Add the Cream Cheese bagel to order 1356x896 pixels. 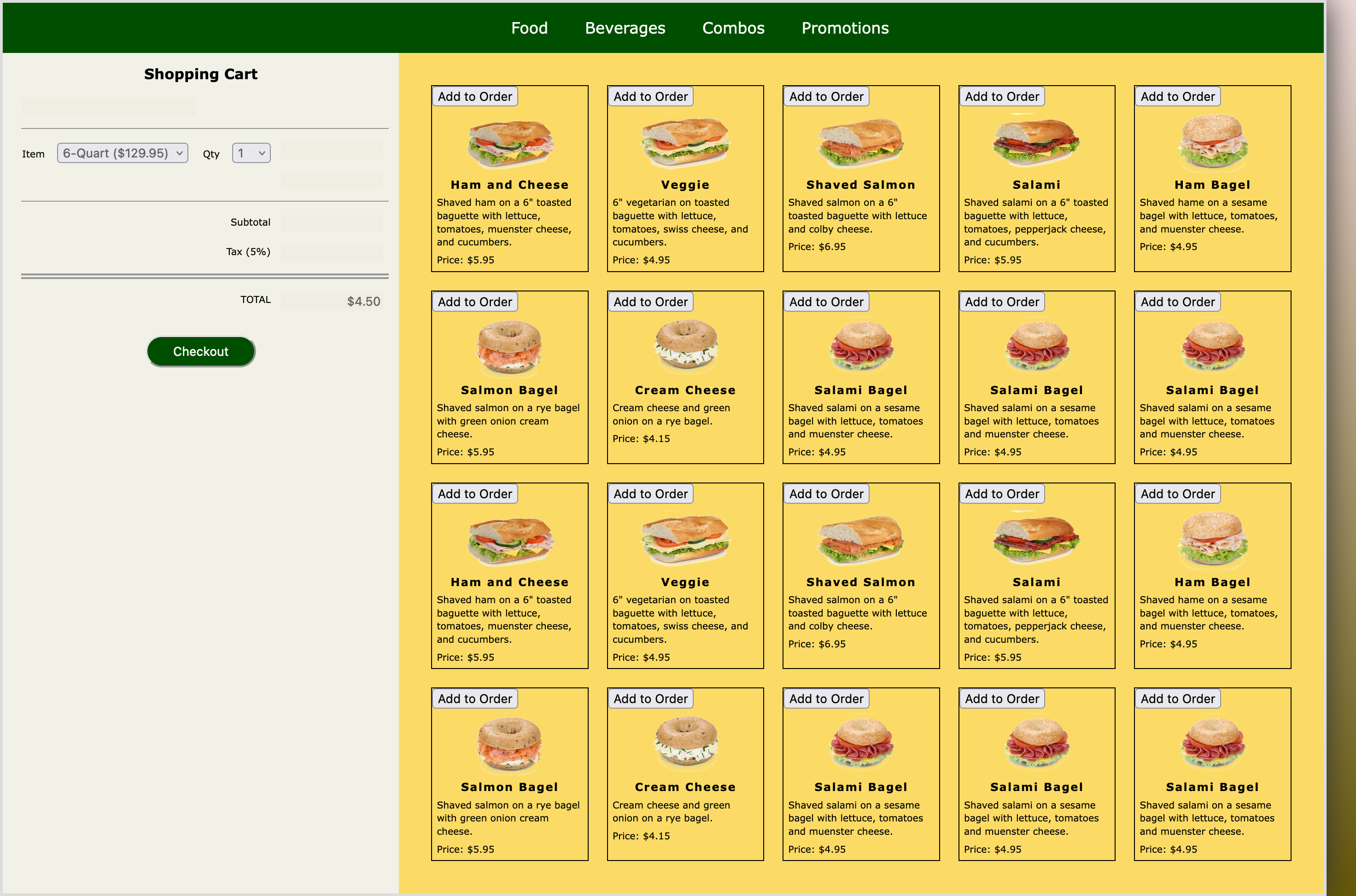(650, 301)
